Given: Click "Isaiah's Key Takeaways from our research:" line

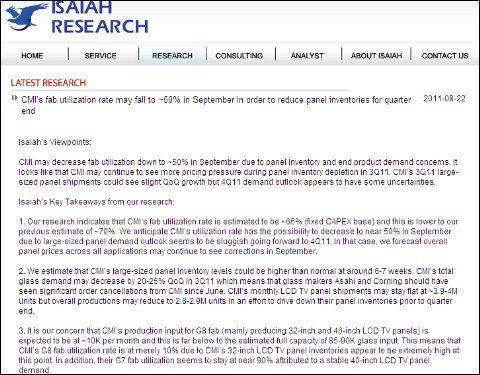Looking at the screenshot, I should (x=96, y=202).
